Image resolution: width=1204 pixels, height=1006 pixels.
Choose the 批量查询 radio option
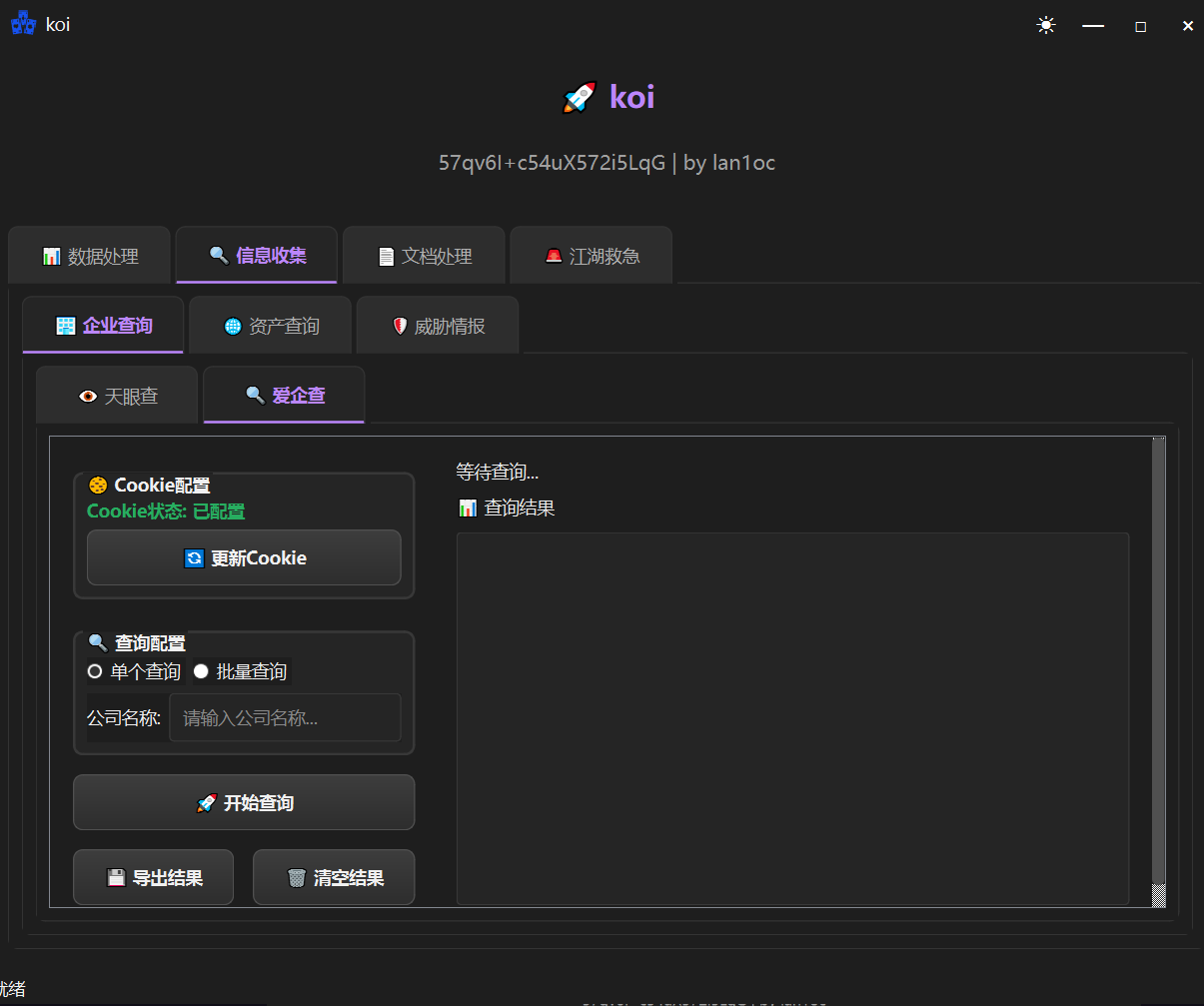click(201, 671)
